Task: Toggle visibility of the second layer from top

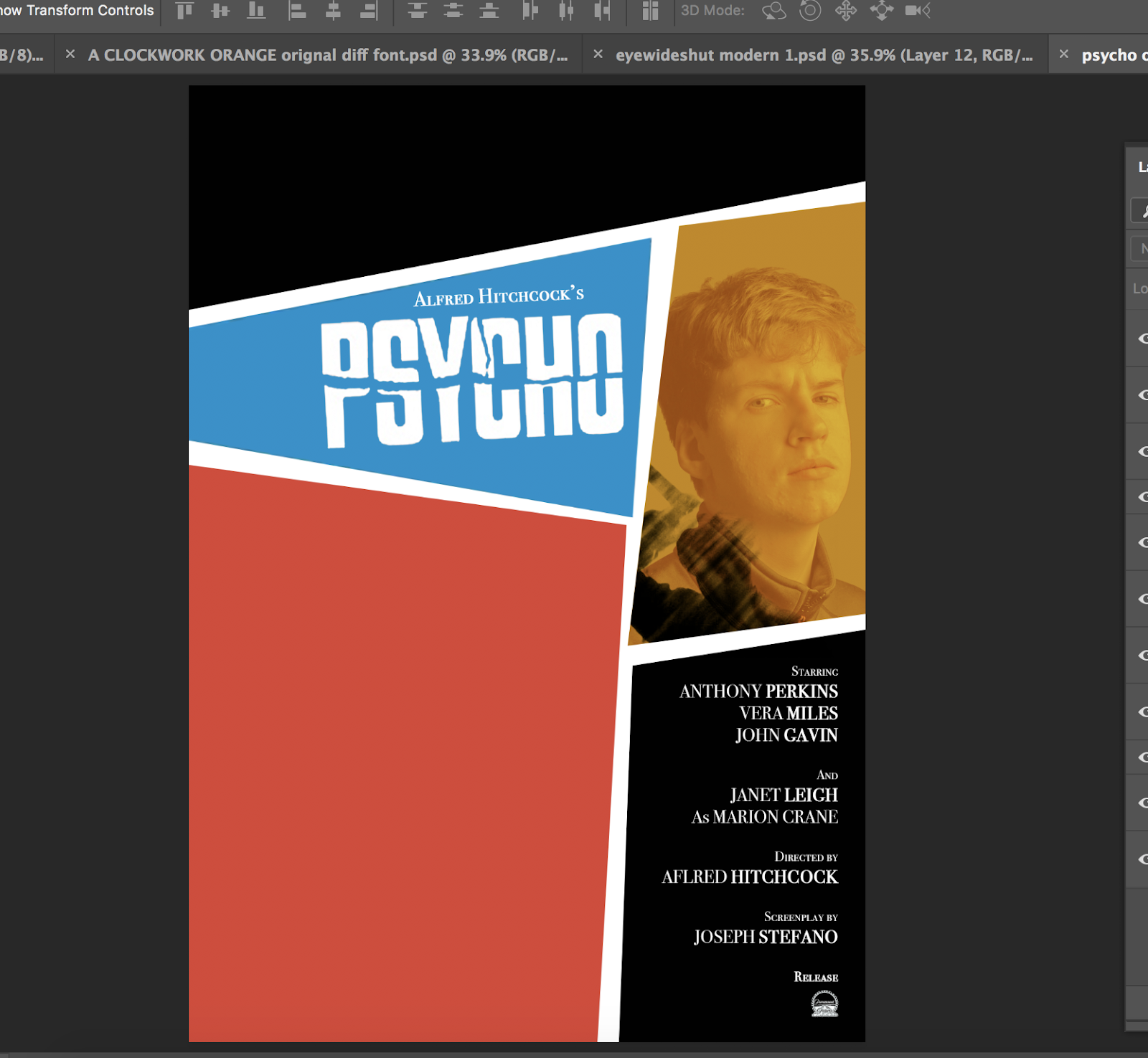Action: pos(1143,395)
